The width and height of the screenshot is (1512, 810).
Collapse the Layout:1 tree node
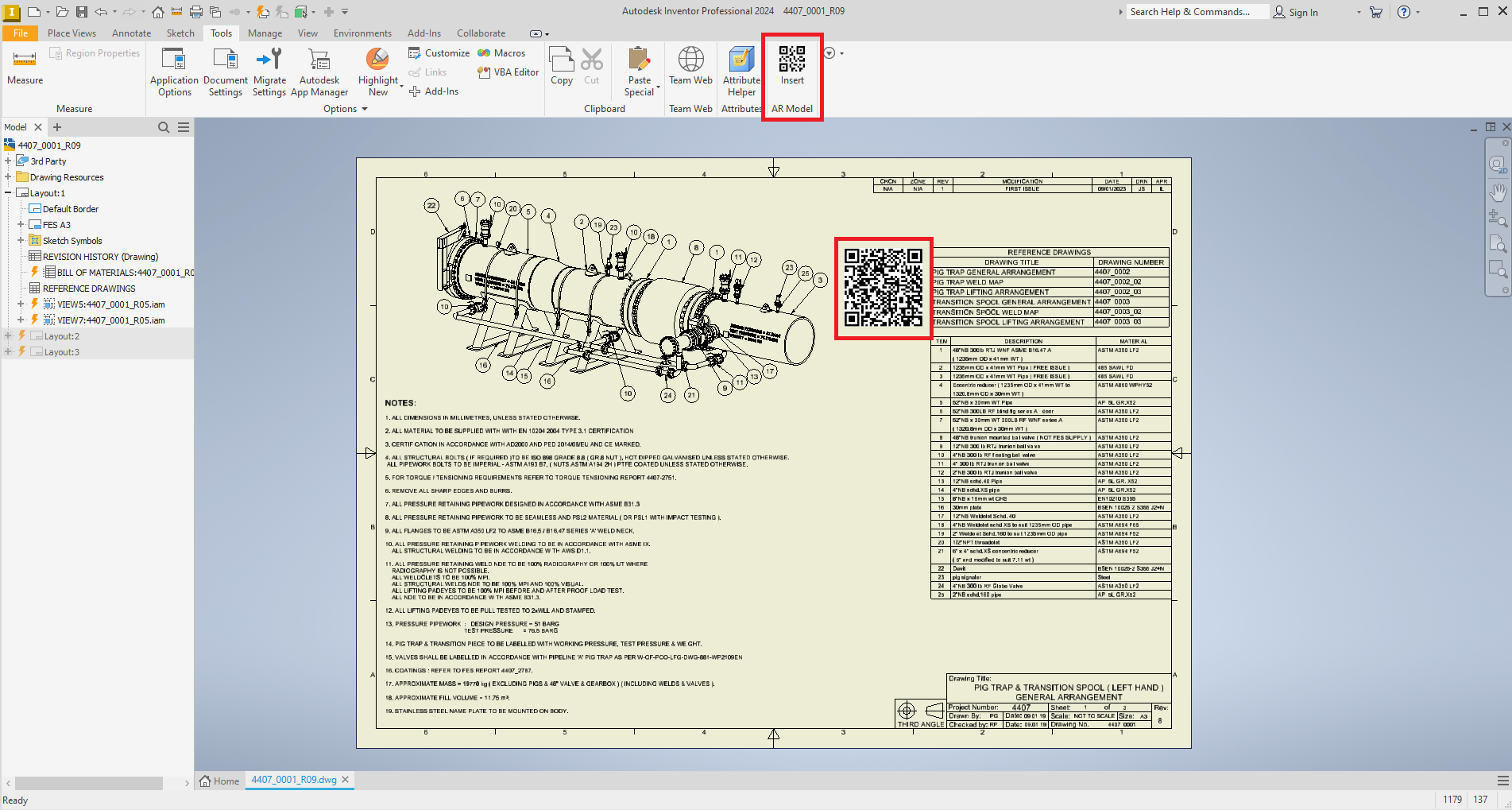tap(8, 193)
